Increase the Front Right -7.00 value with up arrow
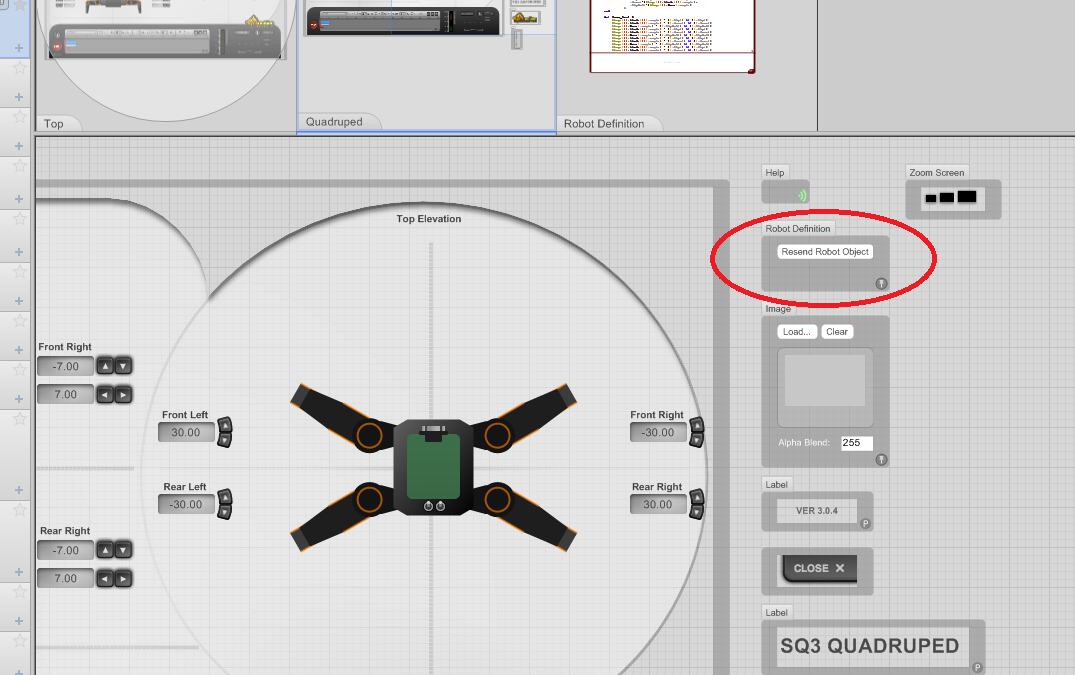The image size is (1075, 675). 105,366
